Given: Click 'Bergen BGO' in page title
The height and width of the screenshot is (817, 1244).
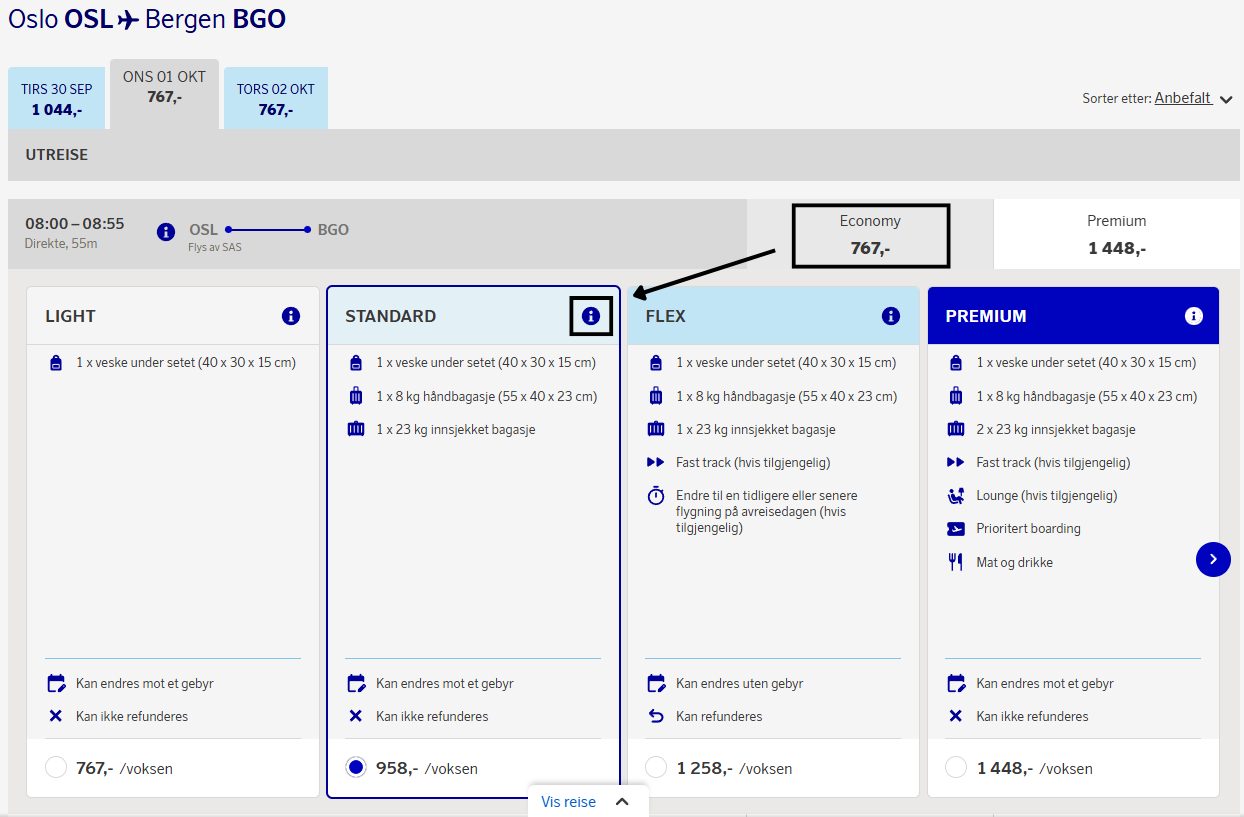Looking at the screenshot, I should point(215,19).
